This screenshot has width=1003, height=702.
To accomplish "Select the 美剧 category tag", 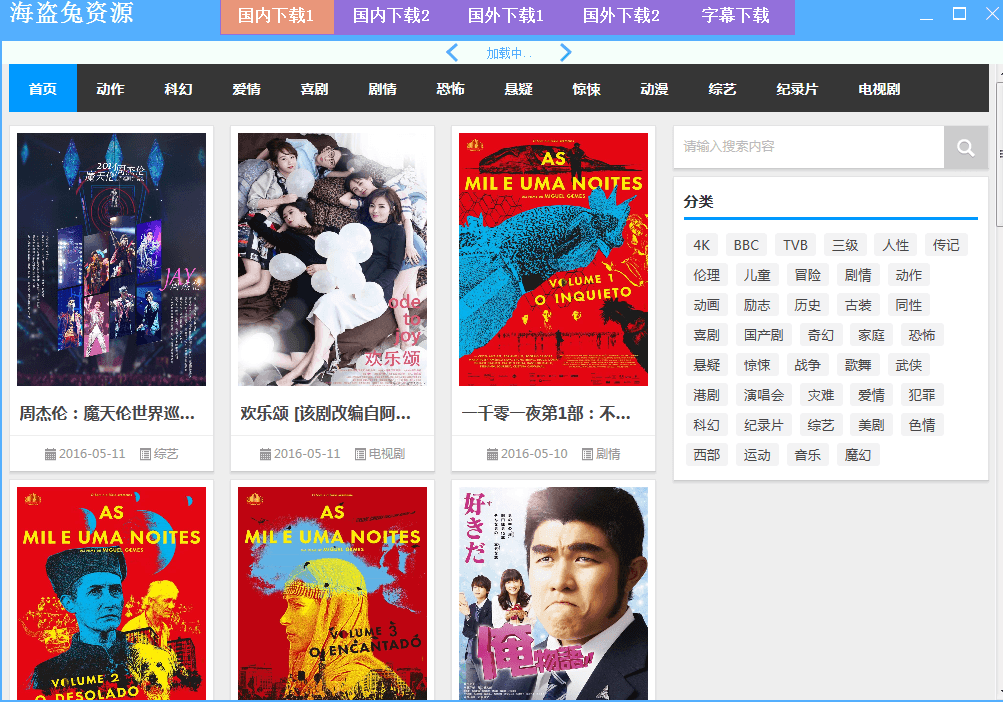I will pos(872,426).
